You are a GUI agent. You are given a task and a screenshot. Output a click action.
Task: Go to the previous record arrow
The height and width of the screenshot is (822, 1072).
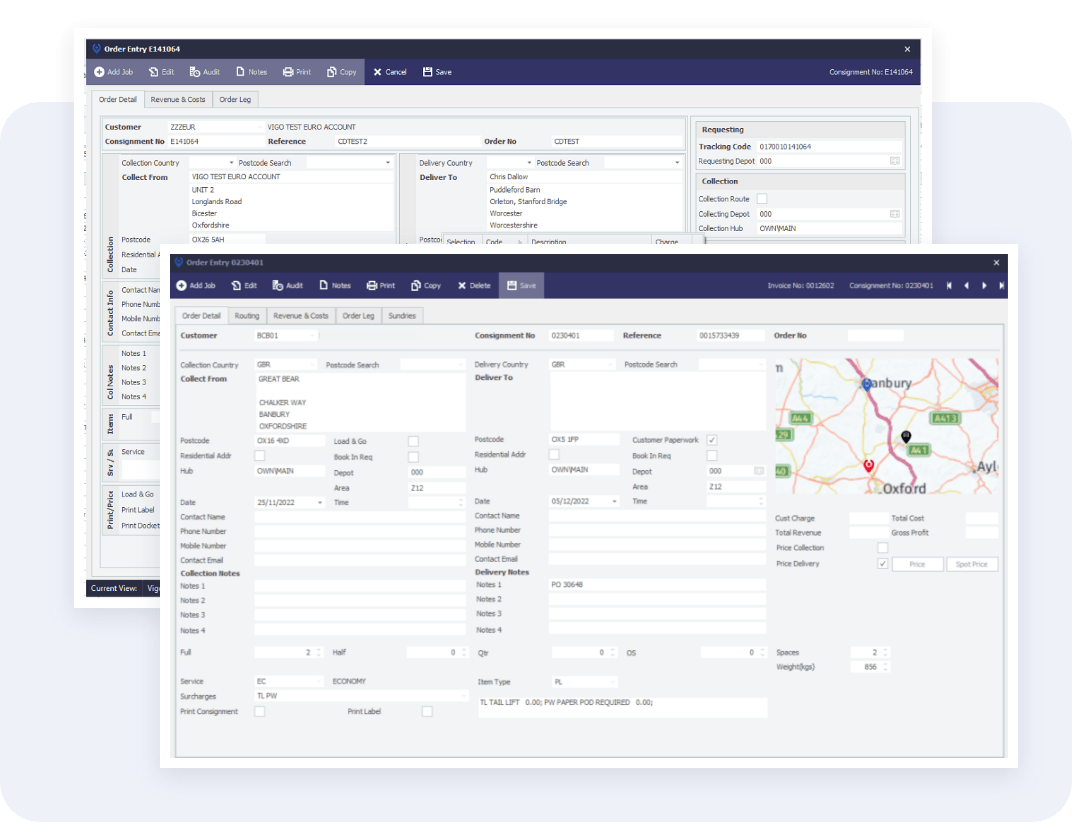(966, 285)
